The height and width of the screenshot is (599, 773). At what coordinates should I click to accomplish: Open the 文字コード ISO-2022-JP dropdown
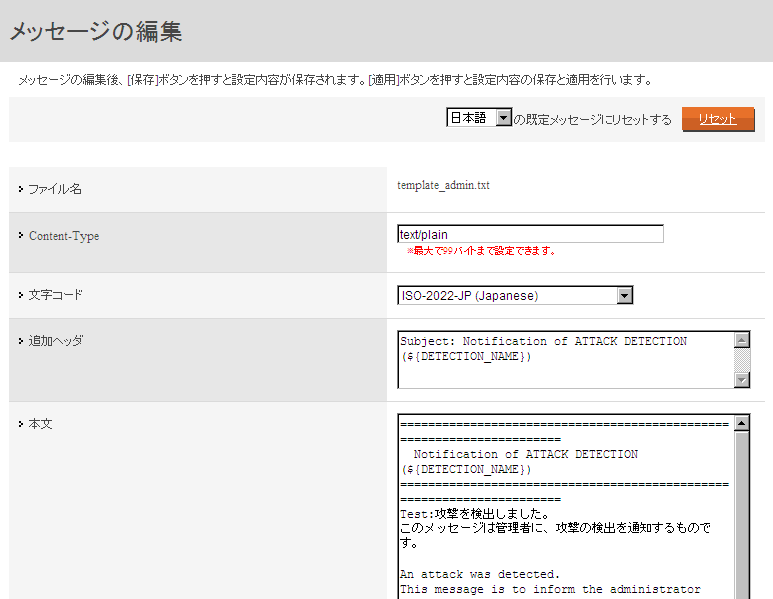click(515, 295)
